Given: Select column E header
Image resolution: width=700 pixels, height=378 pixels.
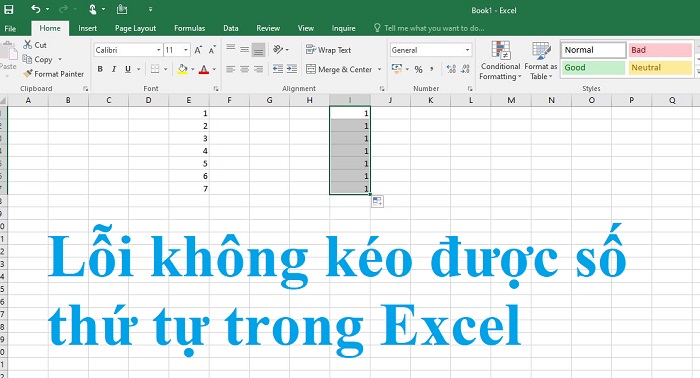Looking at the screenshot, I should (189, 100).
